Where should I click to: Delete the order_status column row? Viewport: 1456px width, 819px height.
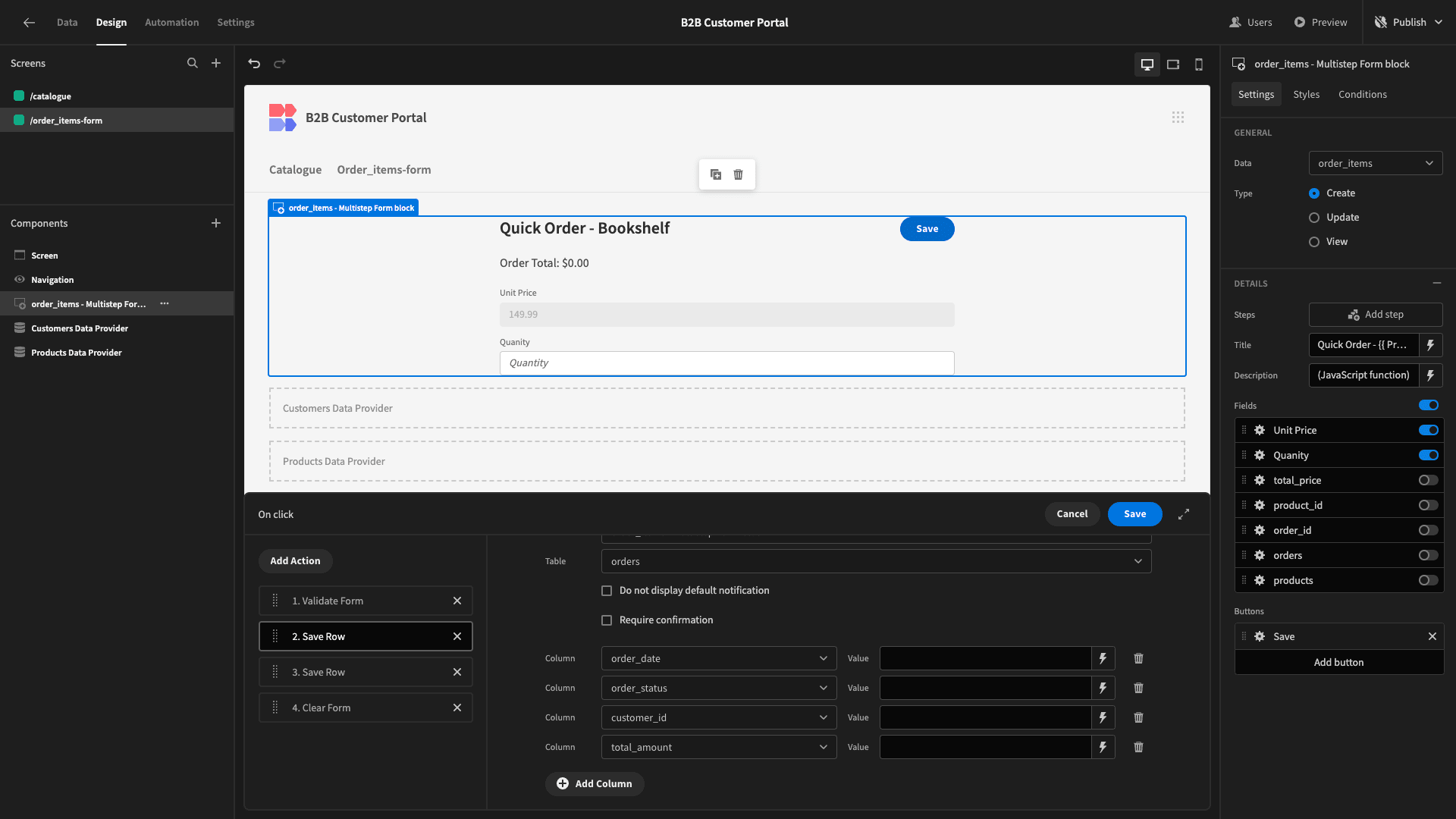point(1138,688)
